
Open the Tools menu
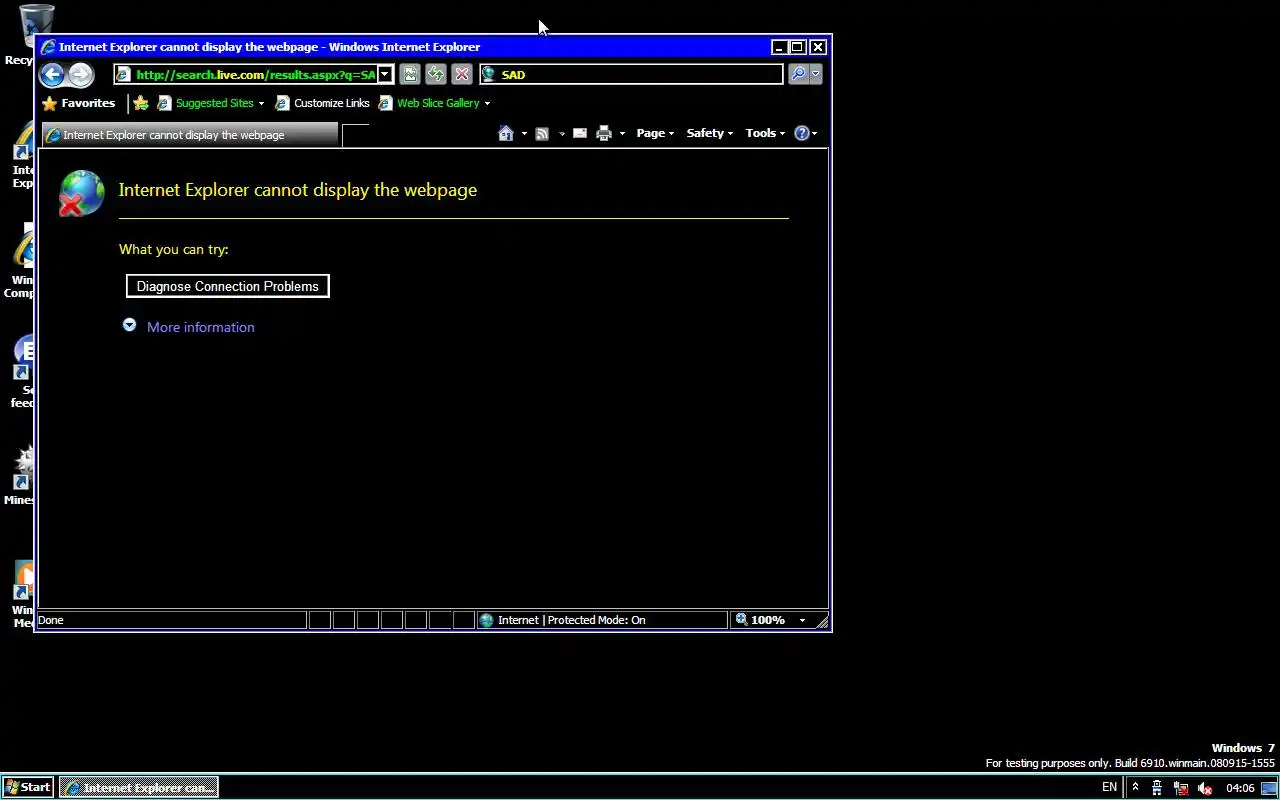point(765,133)
